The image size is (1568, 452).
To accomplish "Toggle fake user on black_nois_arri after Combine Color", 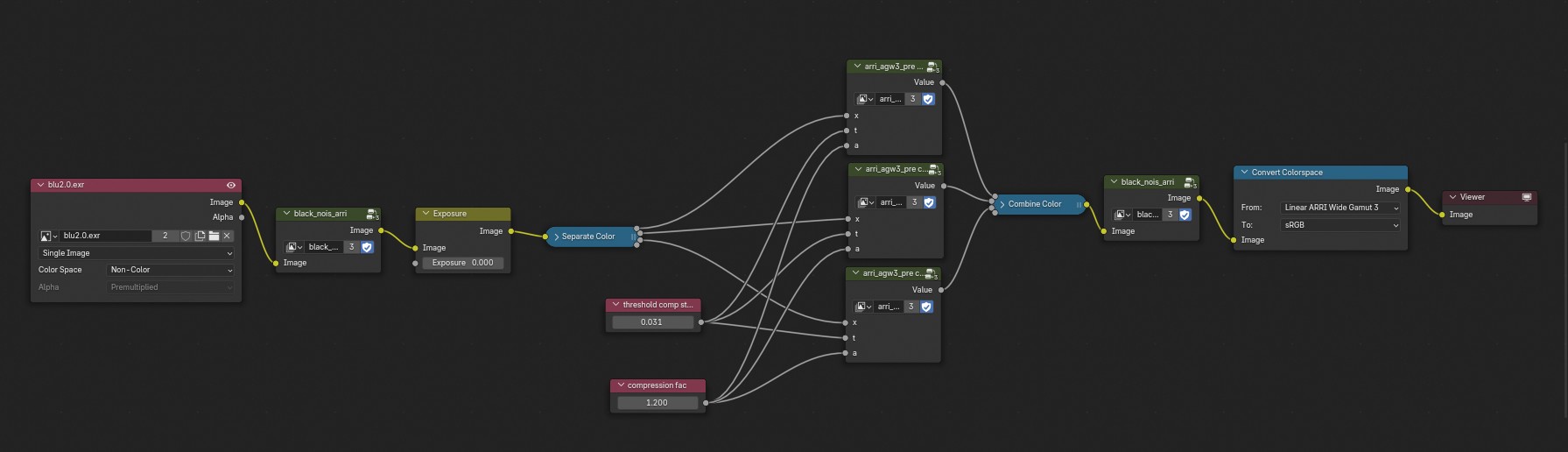I will [x=1185, y=215].
